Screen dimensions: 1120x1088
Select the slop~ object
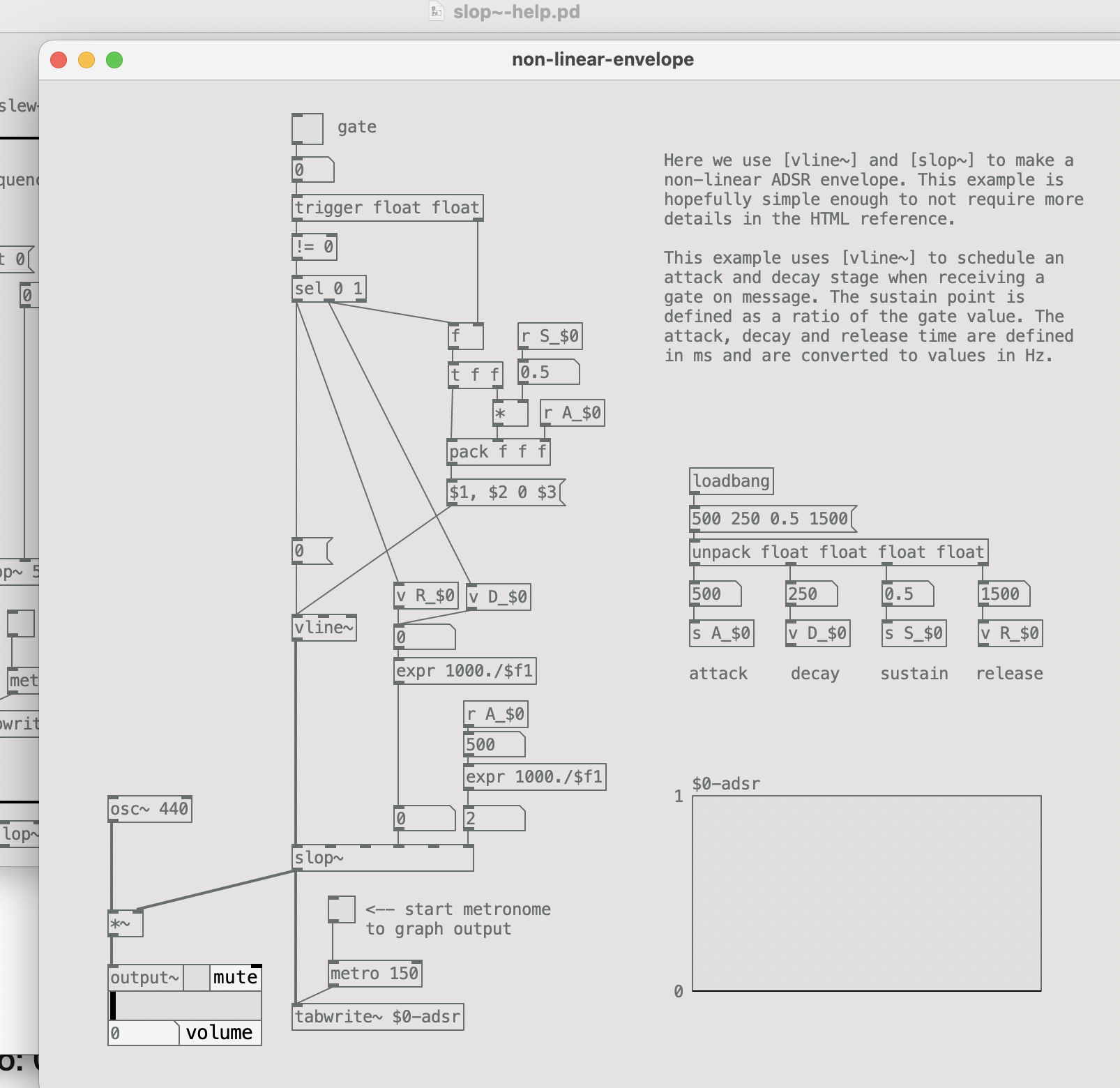383,858
